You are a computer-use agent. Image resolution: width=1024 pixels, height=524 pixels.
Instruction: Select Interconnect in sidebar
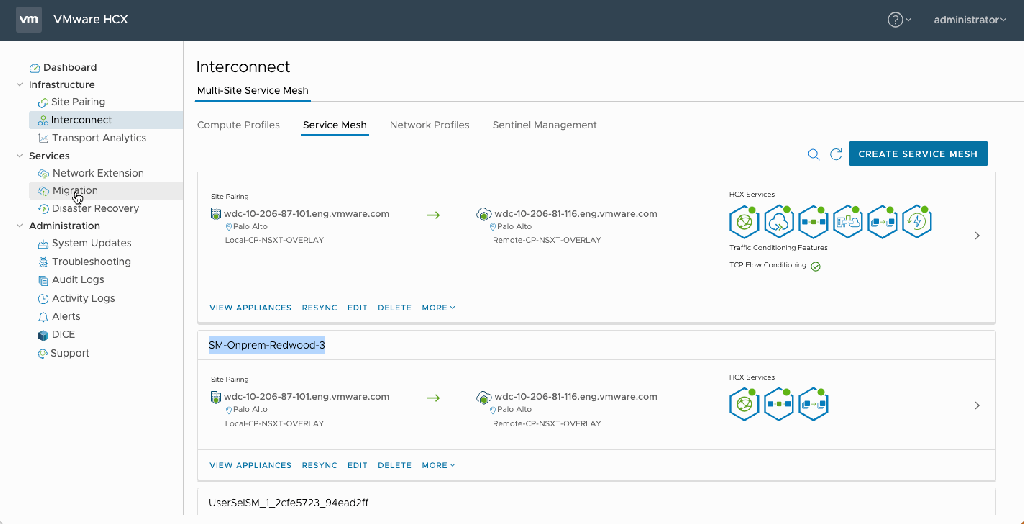click(82, 120)
